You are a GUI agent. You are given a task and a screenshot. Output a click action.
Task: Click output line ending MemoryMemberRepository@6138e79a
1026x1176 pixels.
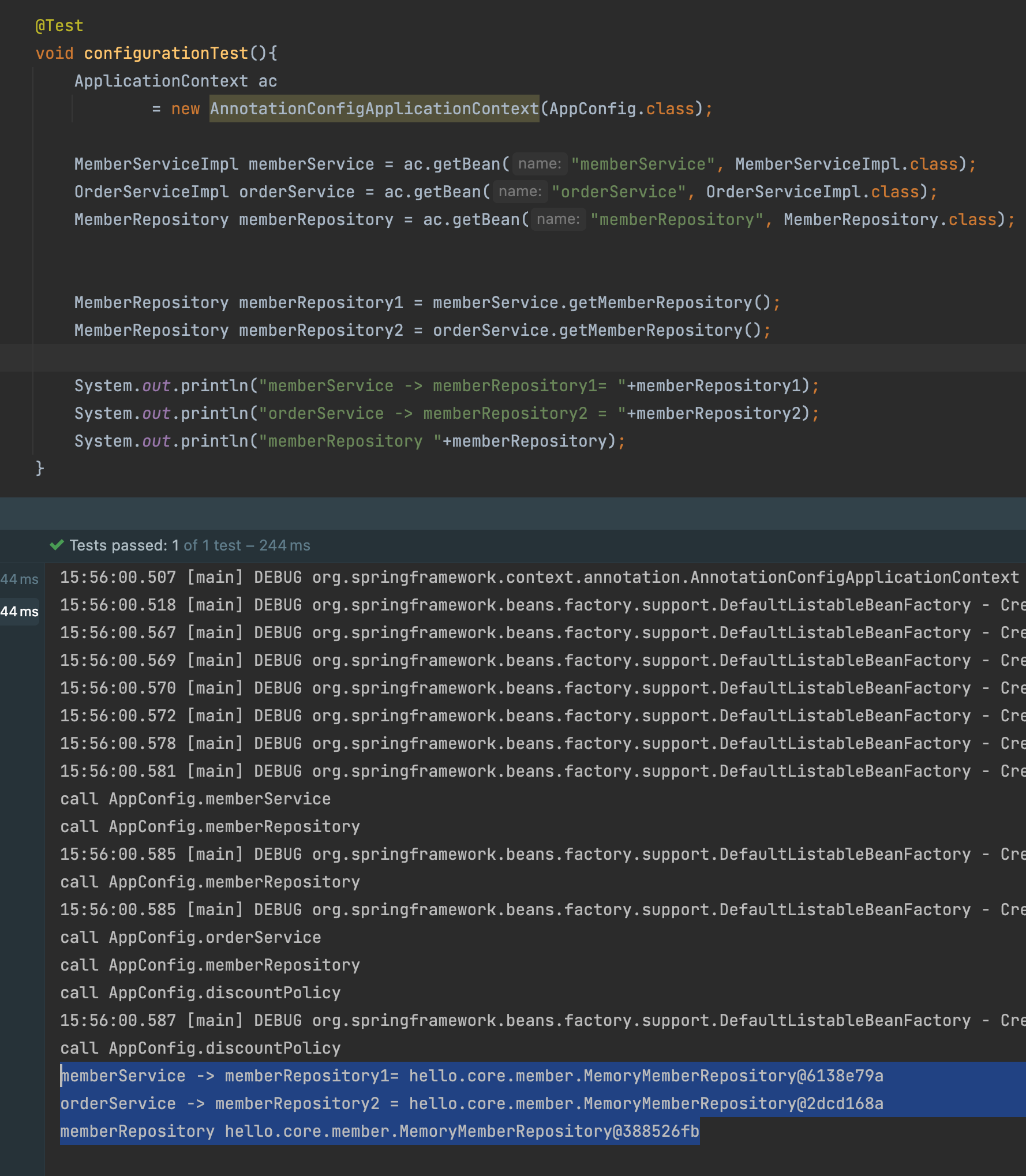coord(472,1076)
